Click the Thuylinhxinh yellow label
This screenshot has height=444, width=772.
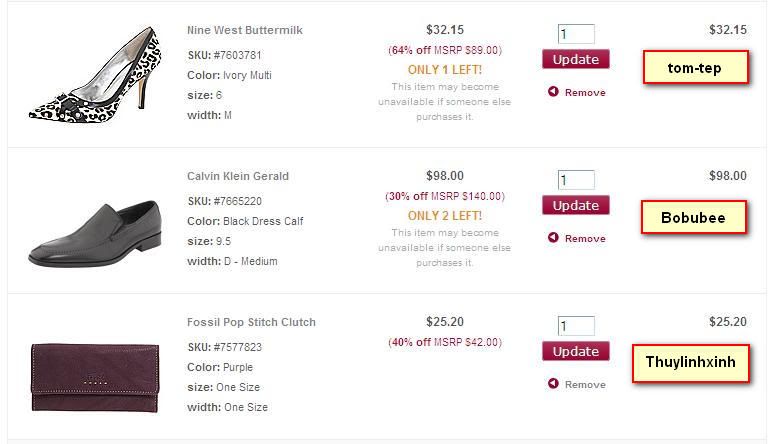[x=690, y=362]
